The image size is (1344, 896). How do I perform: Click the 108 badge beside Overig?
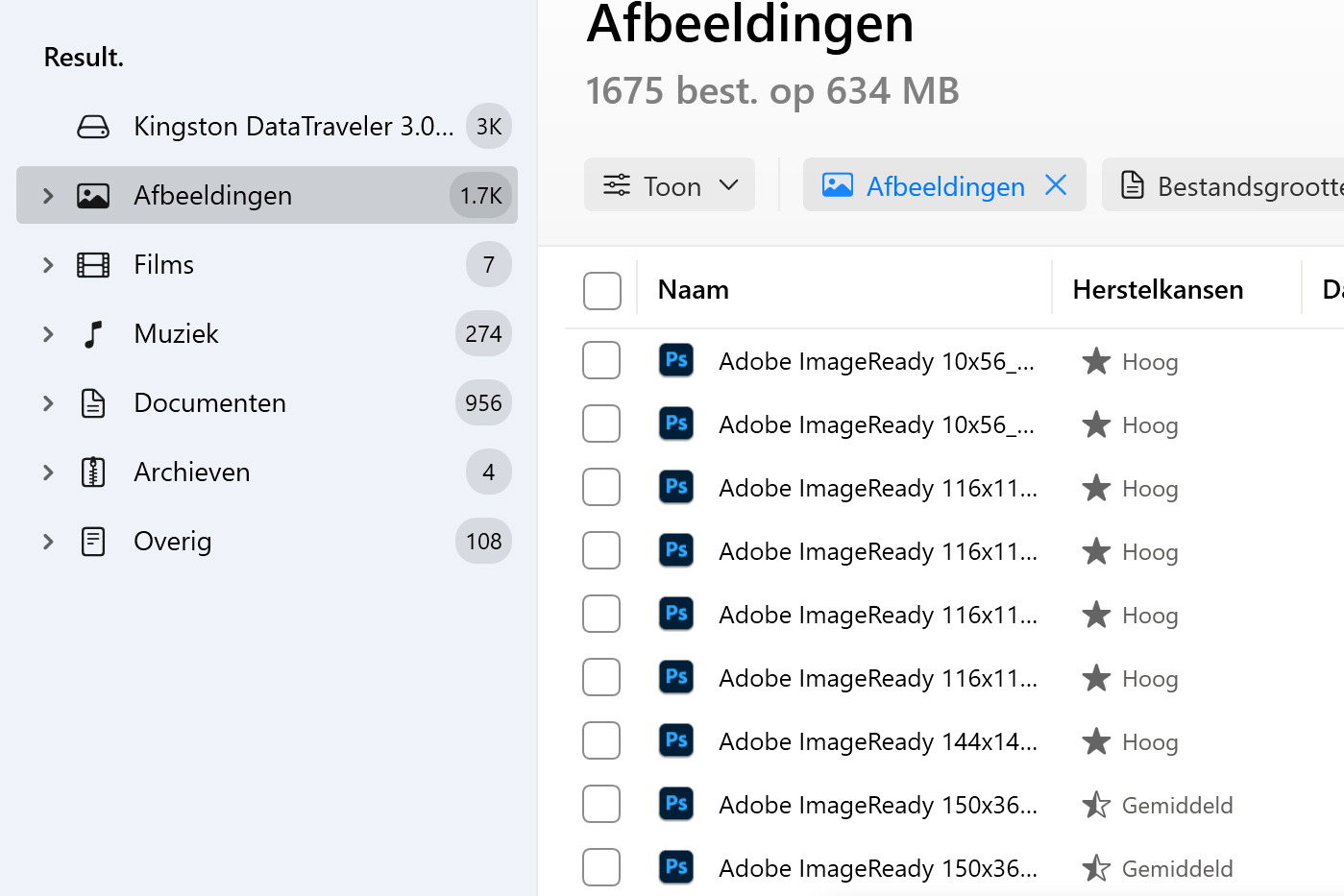pos(483,542)
